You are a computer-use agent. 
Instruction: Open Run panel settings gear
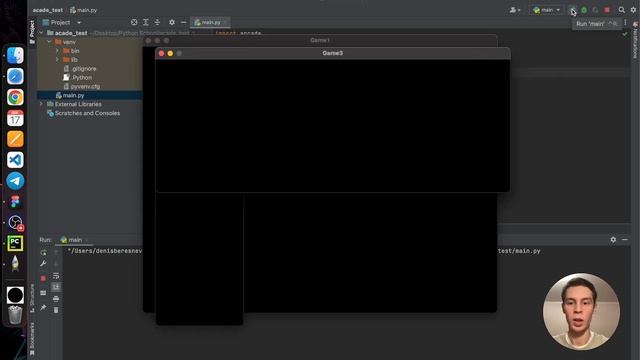pyautogui.click(x=613, y=240)
